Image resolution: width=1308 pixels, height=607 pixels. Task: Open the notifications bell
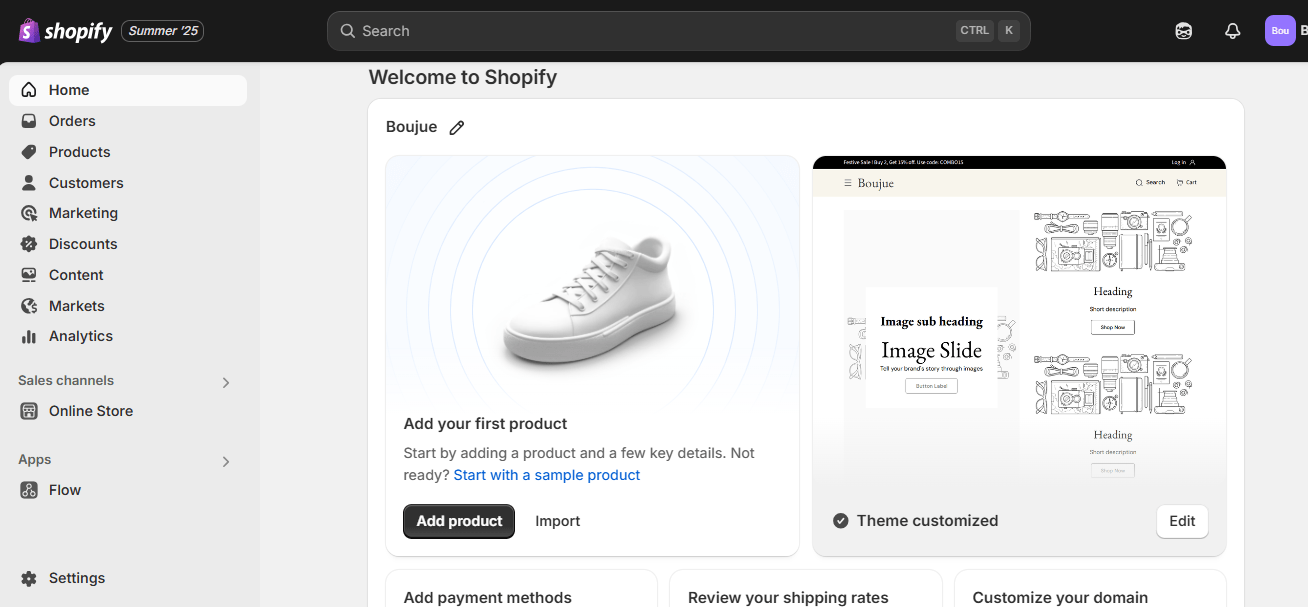(1232, 30)
